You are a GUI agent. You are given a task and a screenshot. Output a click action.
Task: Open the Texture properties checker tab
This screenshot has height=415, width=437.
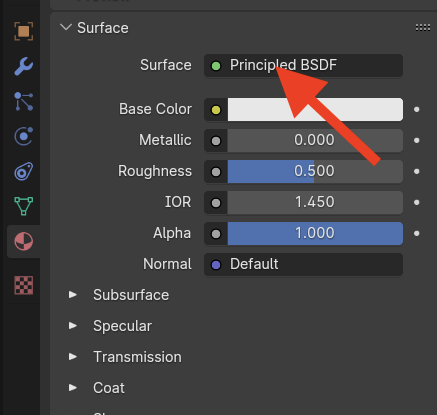click(x=24, y=285)
